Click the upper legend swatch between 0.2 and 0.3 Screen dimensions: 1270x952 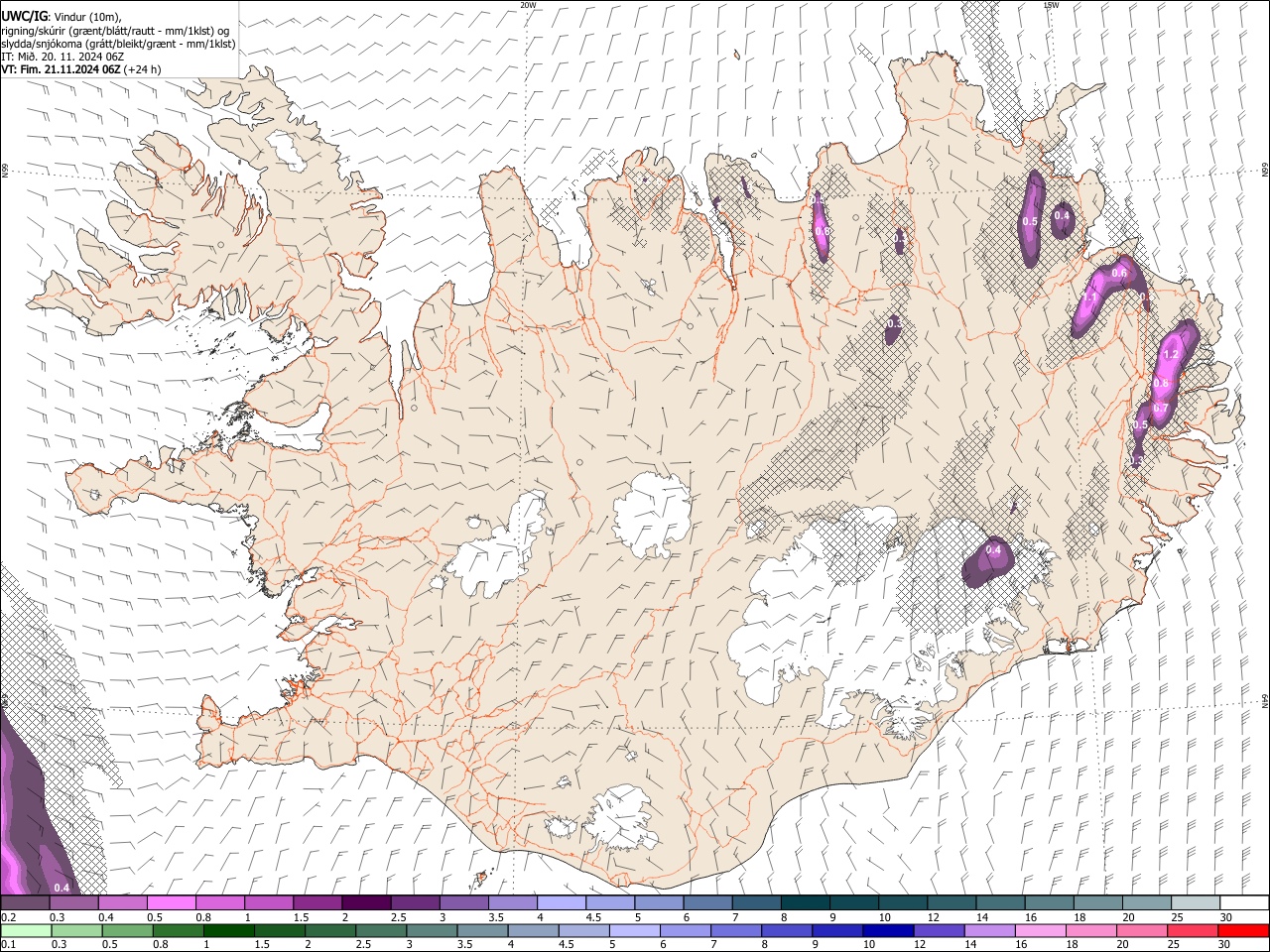pos(25,902)
